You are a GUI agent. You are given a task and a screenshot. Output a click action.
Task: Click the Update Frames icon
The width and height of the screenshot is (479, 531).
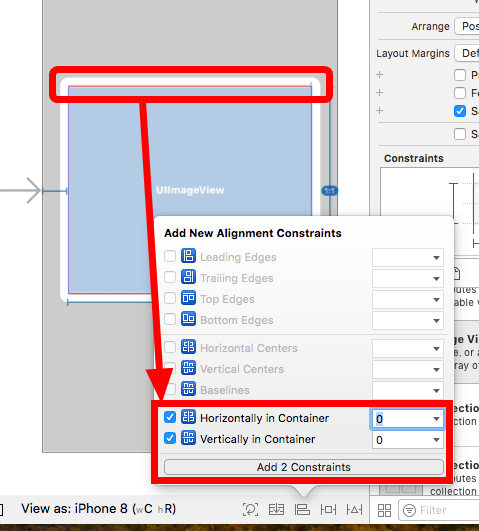click(x=250, y=509)
